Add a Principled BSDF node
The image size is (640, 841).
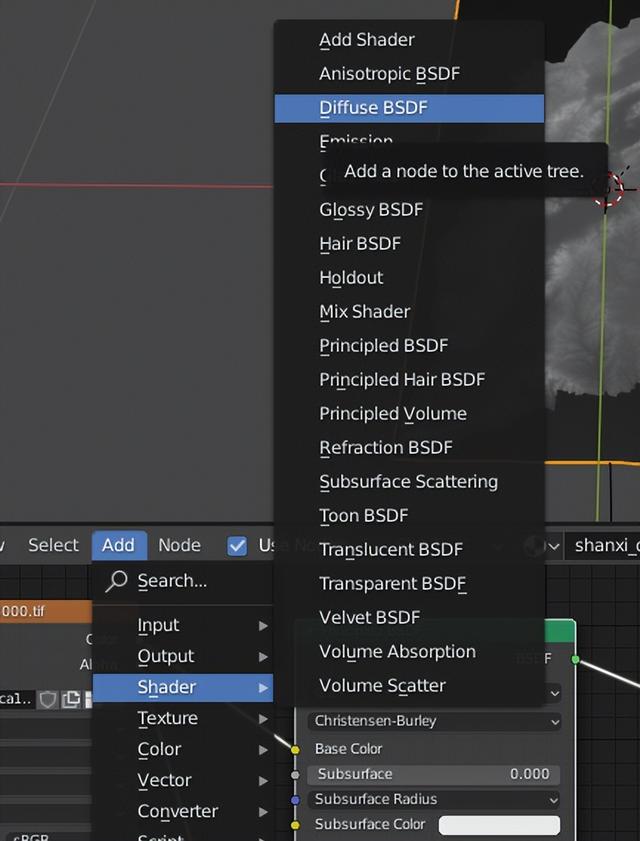[409, 346]
